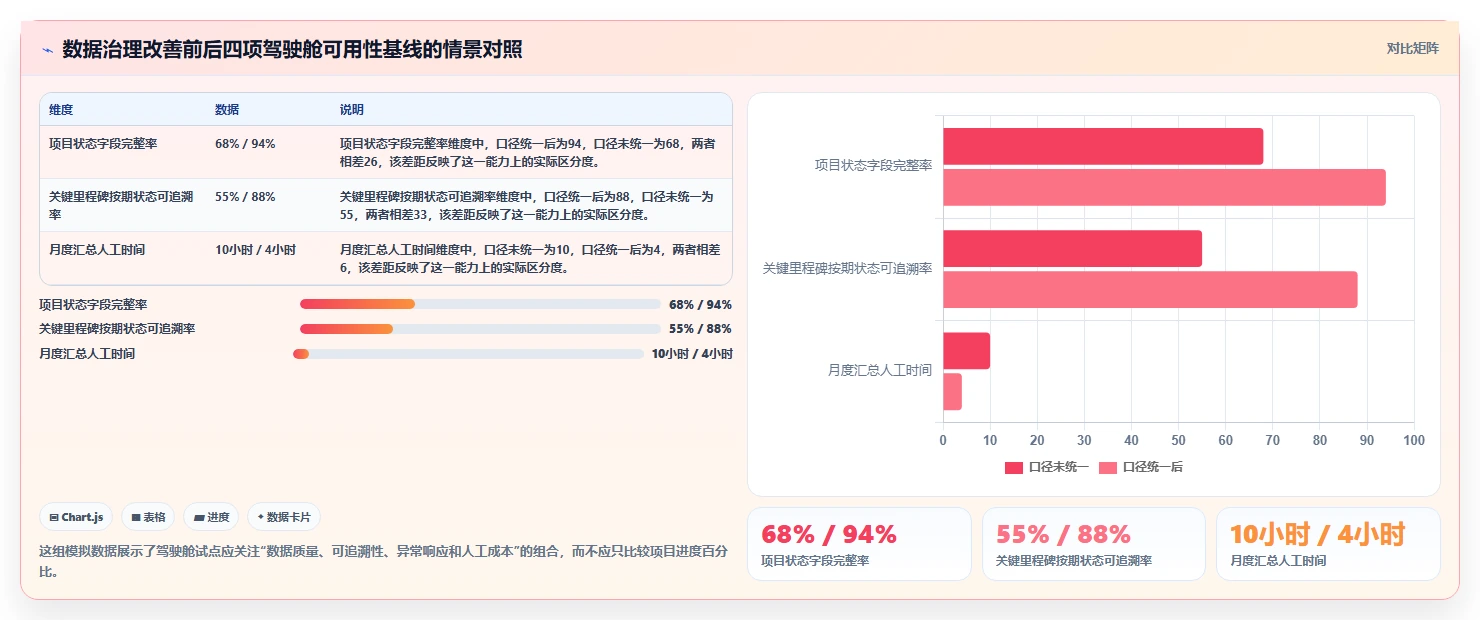This screenshot has width=1480, height=620.
Task: Click the 维度 column header
Action: pos(61,110)
